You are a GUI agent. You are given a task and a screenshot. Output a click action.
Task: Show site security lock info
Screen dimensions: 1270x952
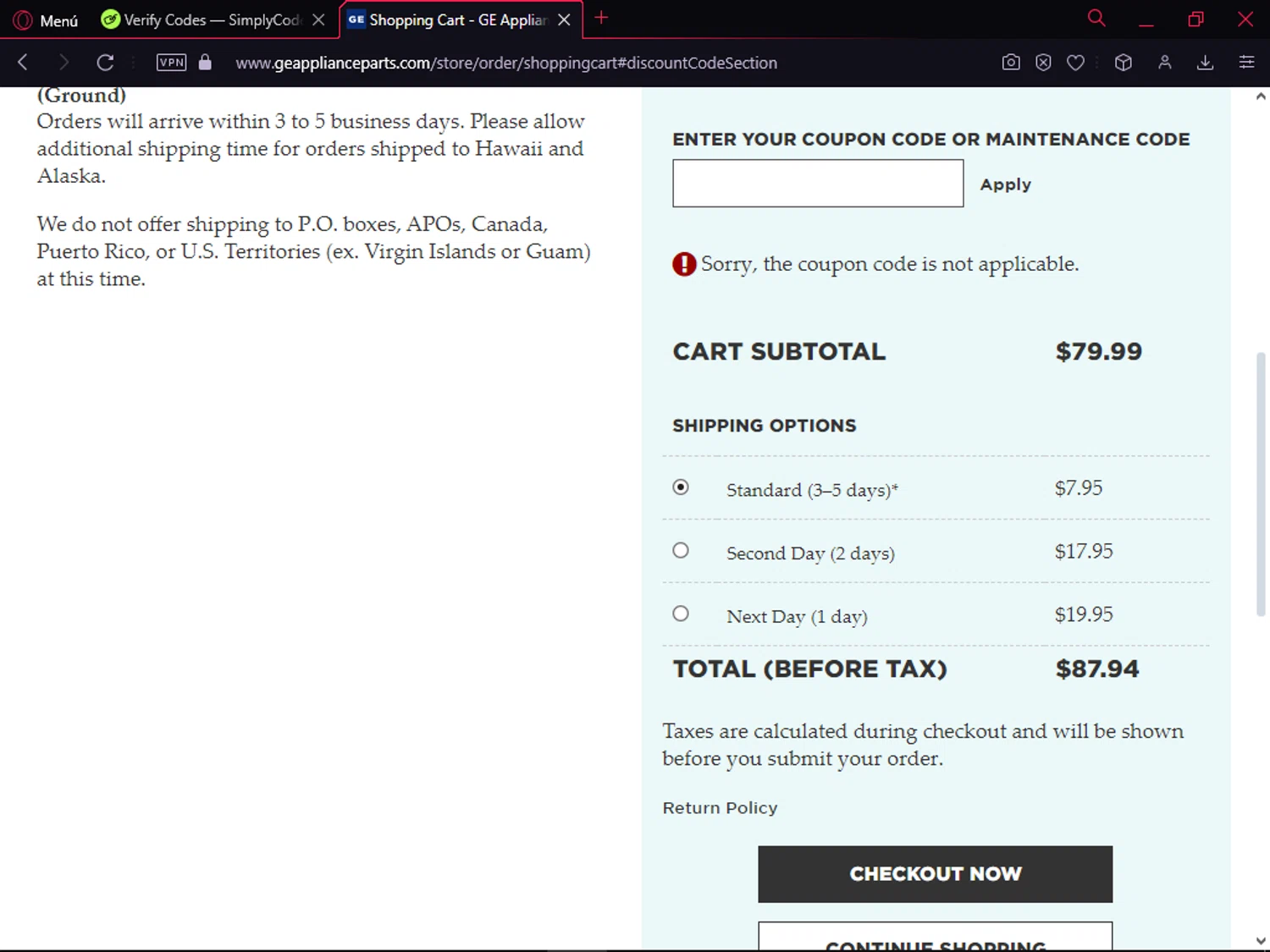coord(205,62)
